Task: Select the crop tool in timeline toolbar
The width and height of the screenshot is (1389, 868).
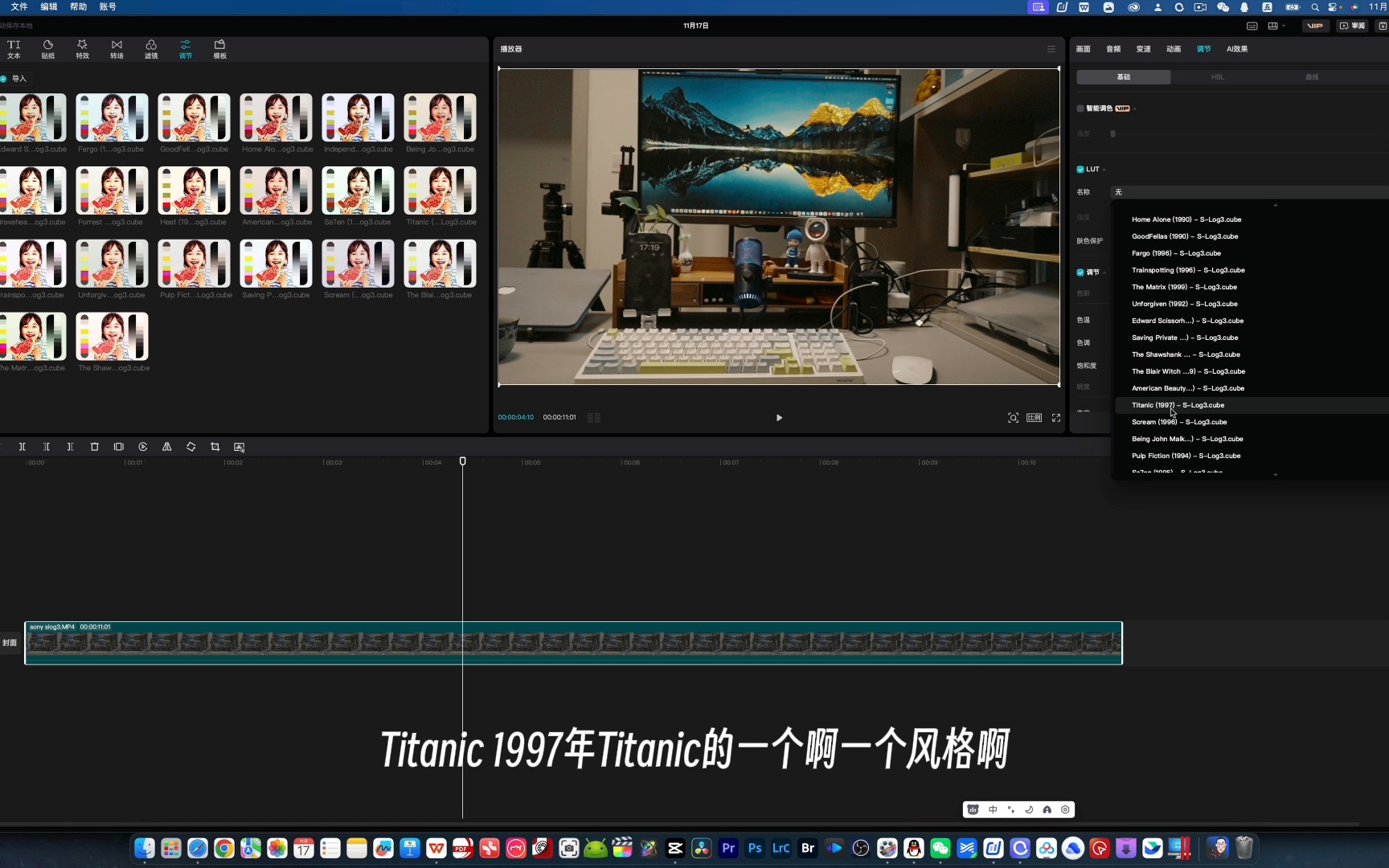Action: (x=215, y=447)
